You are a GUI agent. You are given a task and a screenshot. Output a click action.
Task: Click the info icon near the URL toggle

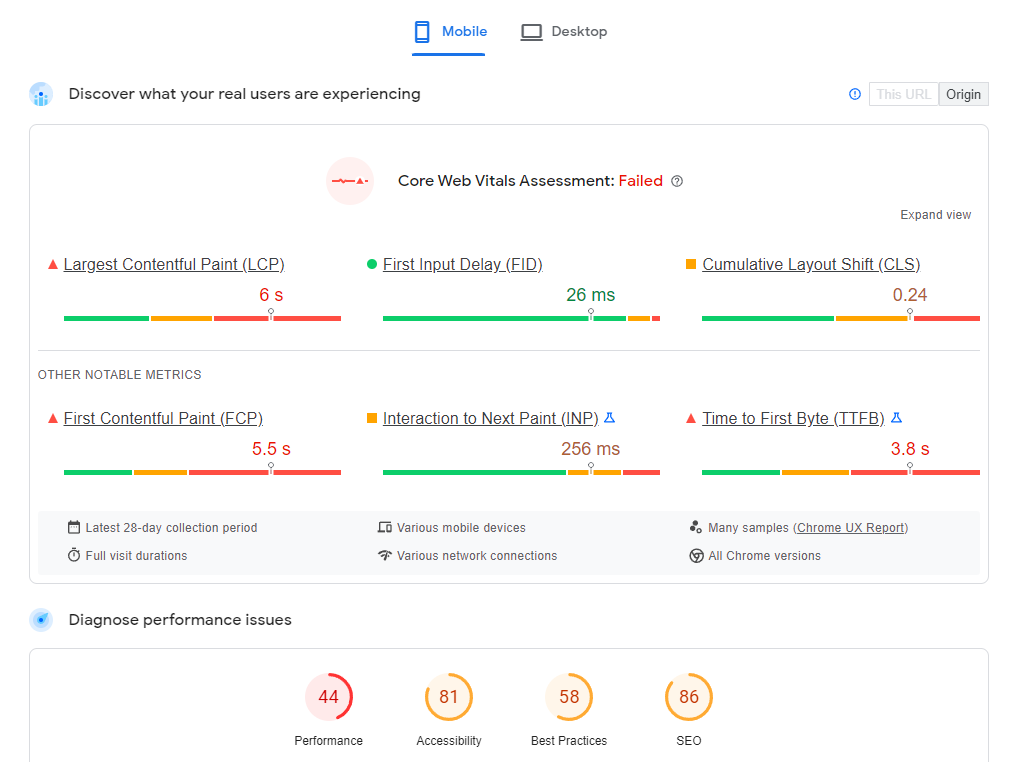click(x=854, y=94)
